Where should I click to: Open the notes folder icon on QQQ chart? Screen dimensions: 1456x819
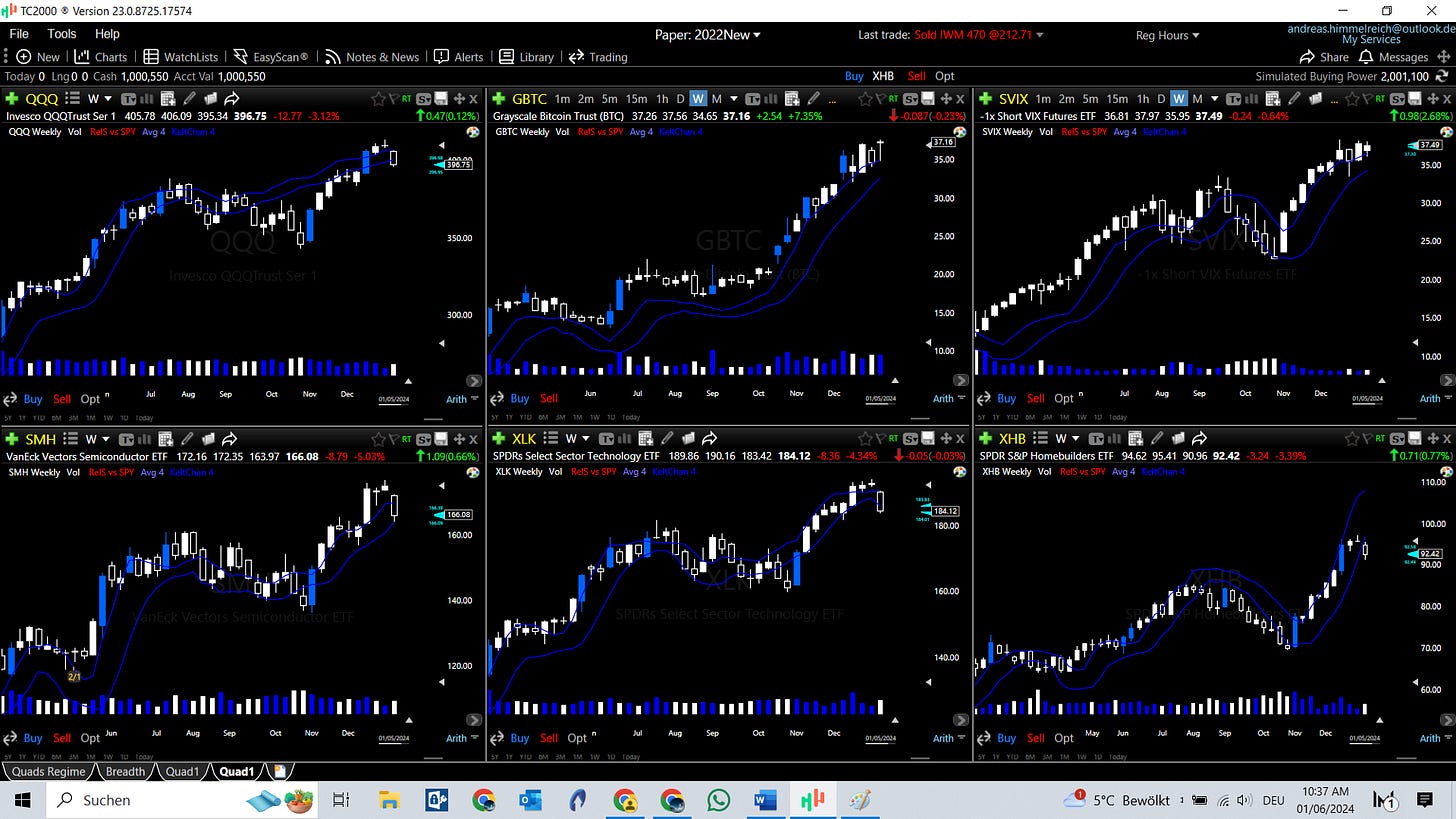210,99
